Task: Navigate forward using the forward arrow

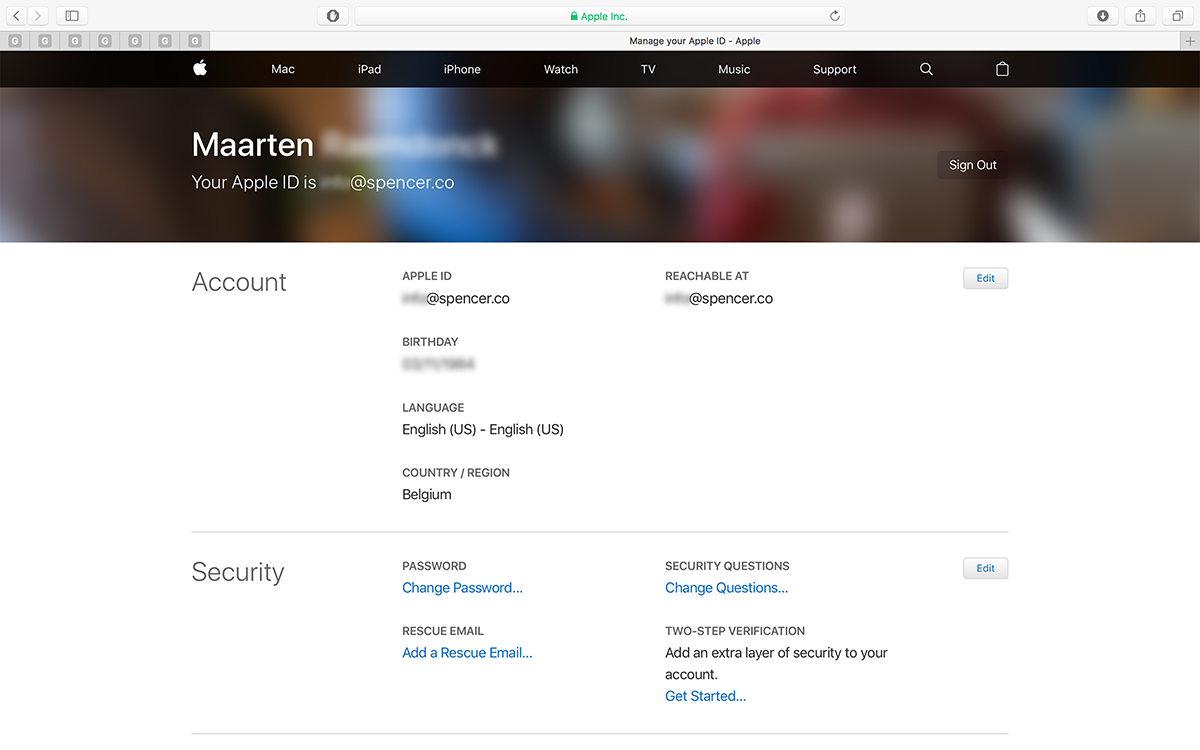Action: (x=39, y=15)
